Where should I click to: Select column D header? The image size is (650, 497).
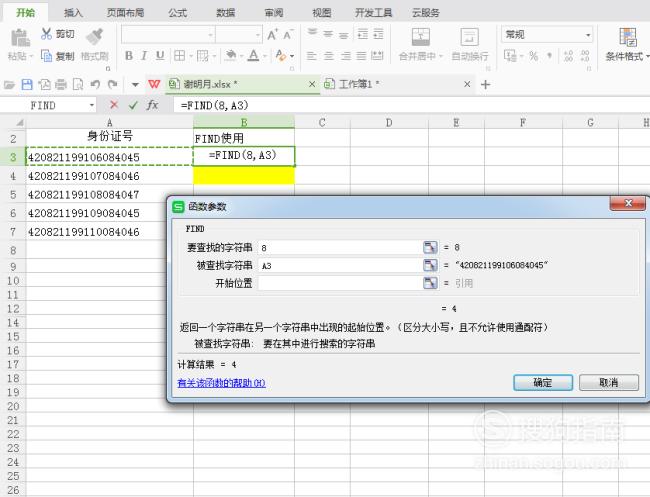pyautogui.click(x=389, y=123)
